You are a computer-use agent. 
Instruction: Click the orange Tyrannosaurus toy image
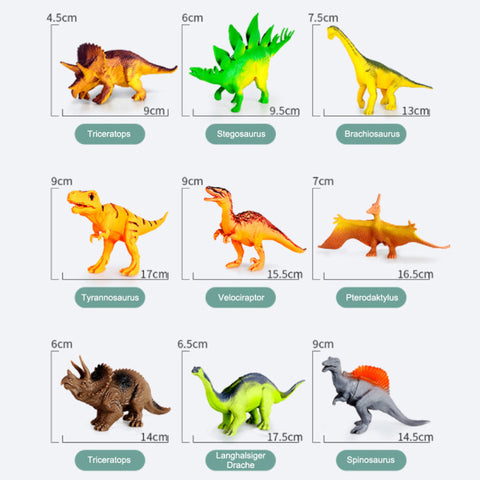coord(117,233)
